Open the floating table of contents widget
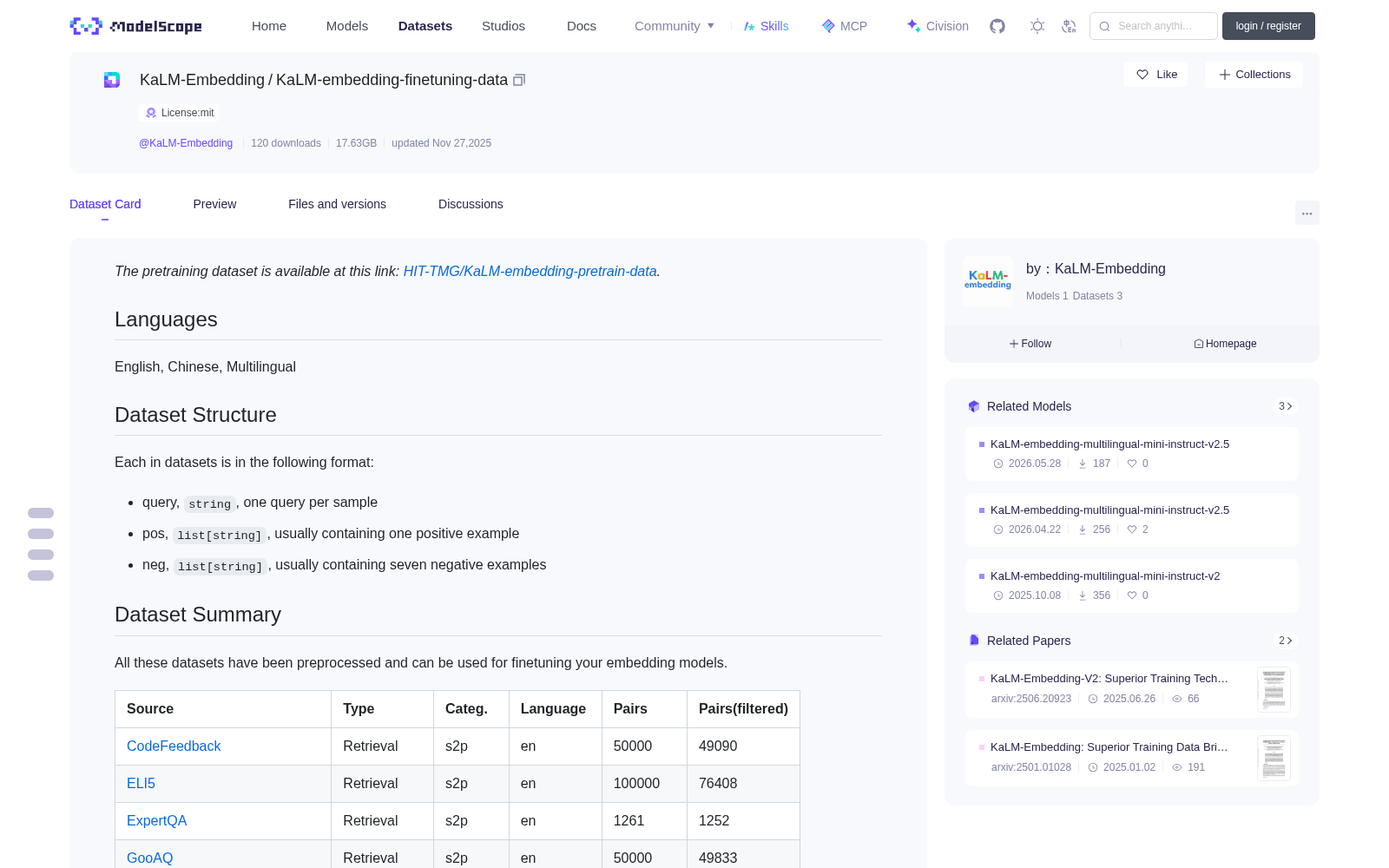The height and width of the screenshot is (868, 1389). 41,544
